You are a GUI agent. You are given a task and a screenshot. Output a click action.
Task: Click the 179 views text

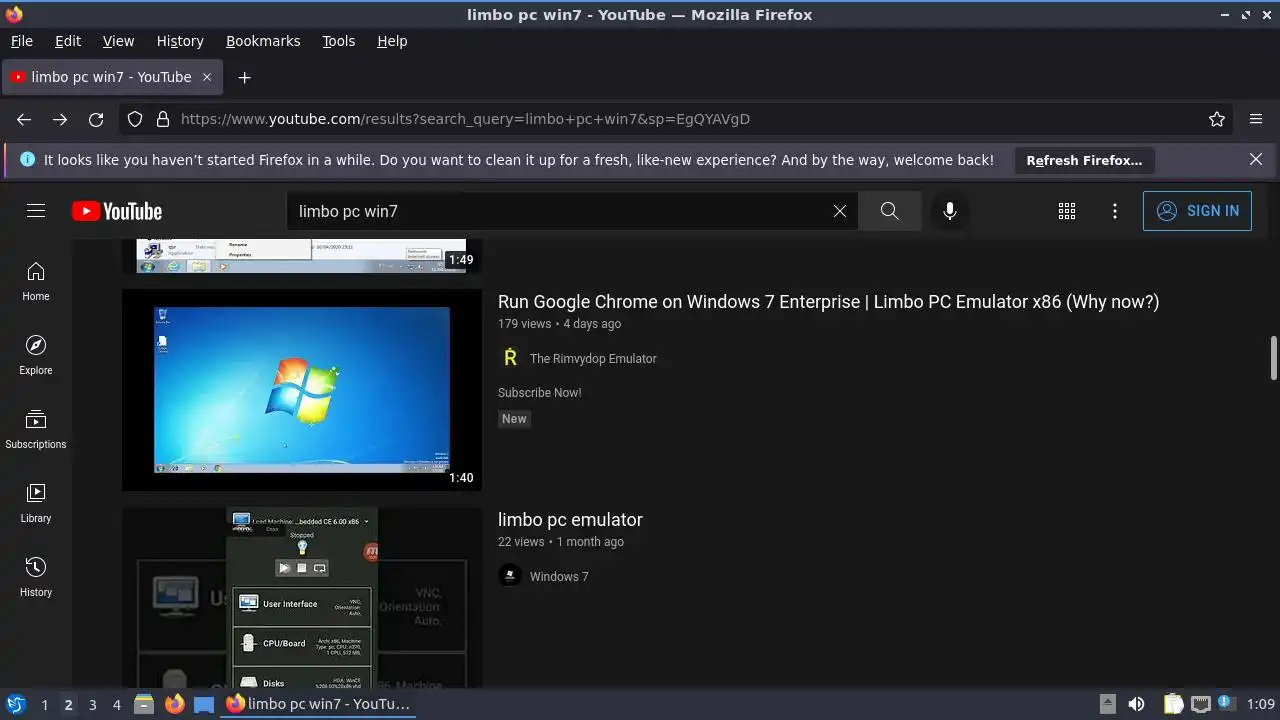click(524, 324)
